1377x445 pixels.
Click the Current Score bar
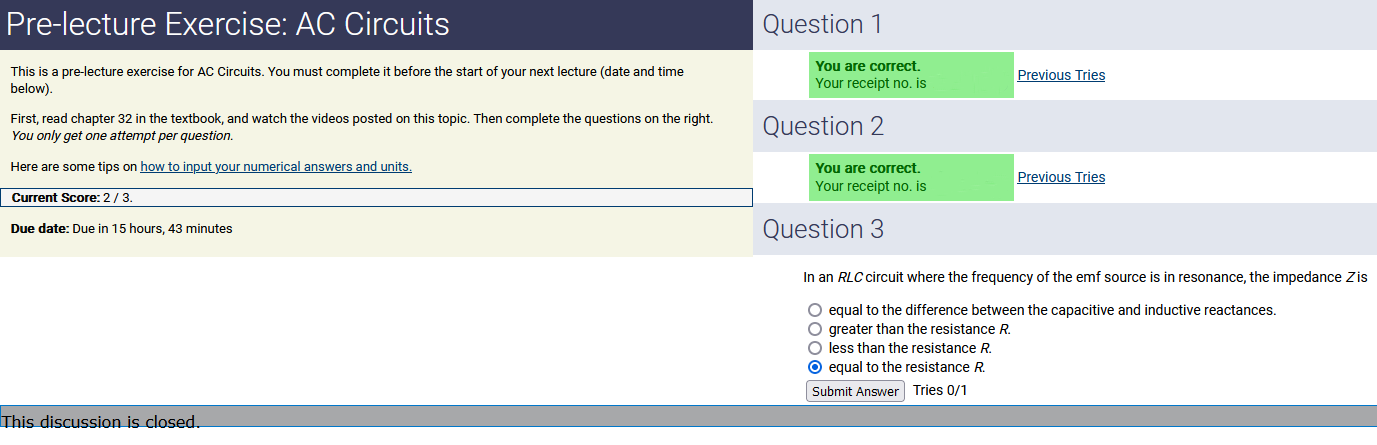click(x=376, y=198)
